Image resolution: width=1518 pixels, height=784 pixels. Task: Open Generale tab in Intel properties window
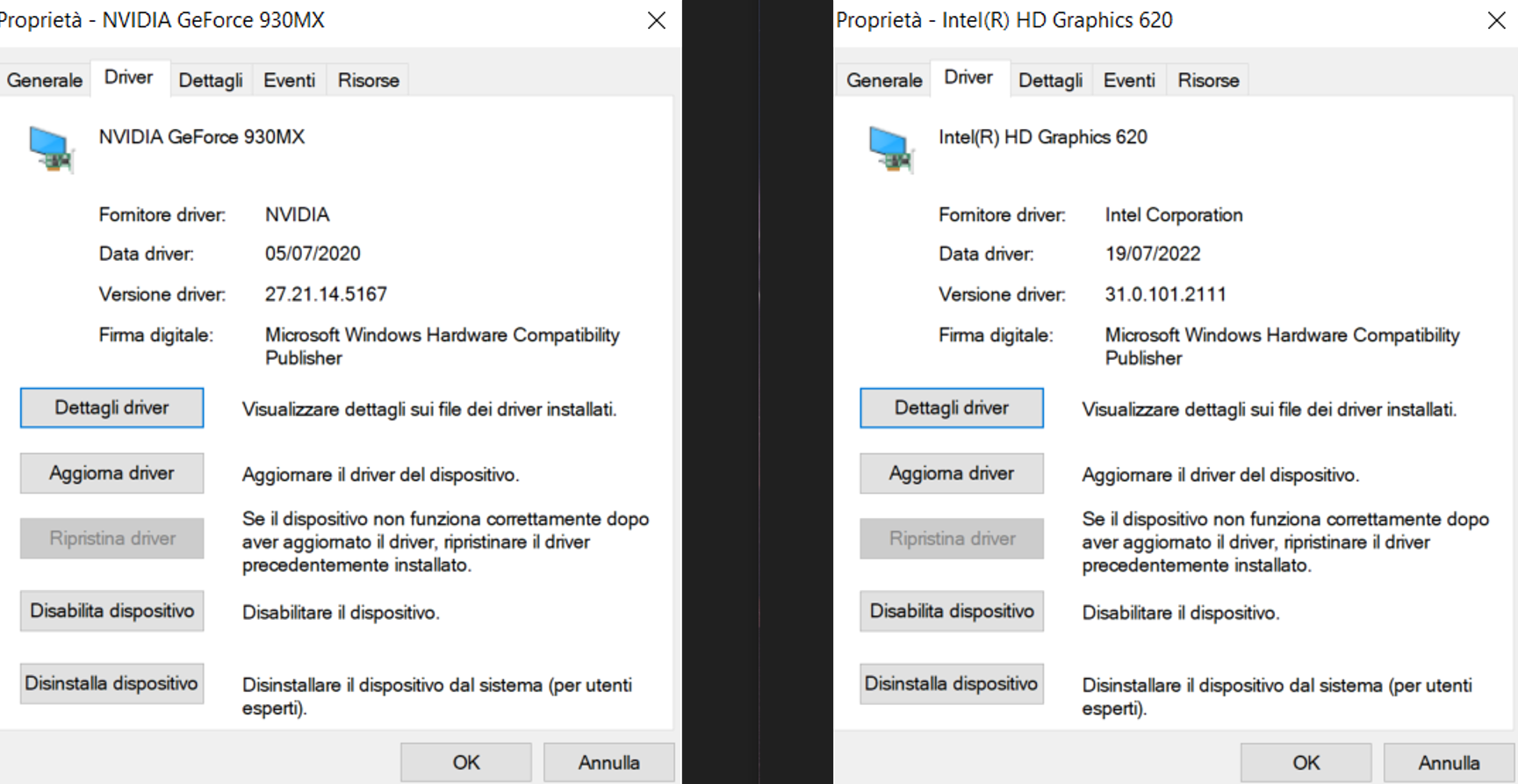tap(884, 80)
